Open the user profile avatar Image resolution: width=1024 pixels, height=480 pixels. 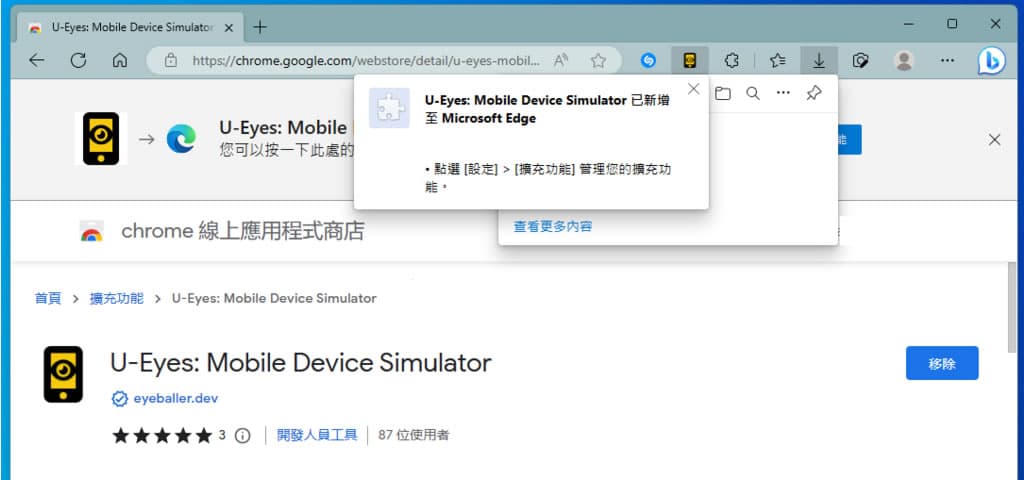[x=904, y=61]
